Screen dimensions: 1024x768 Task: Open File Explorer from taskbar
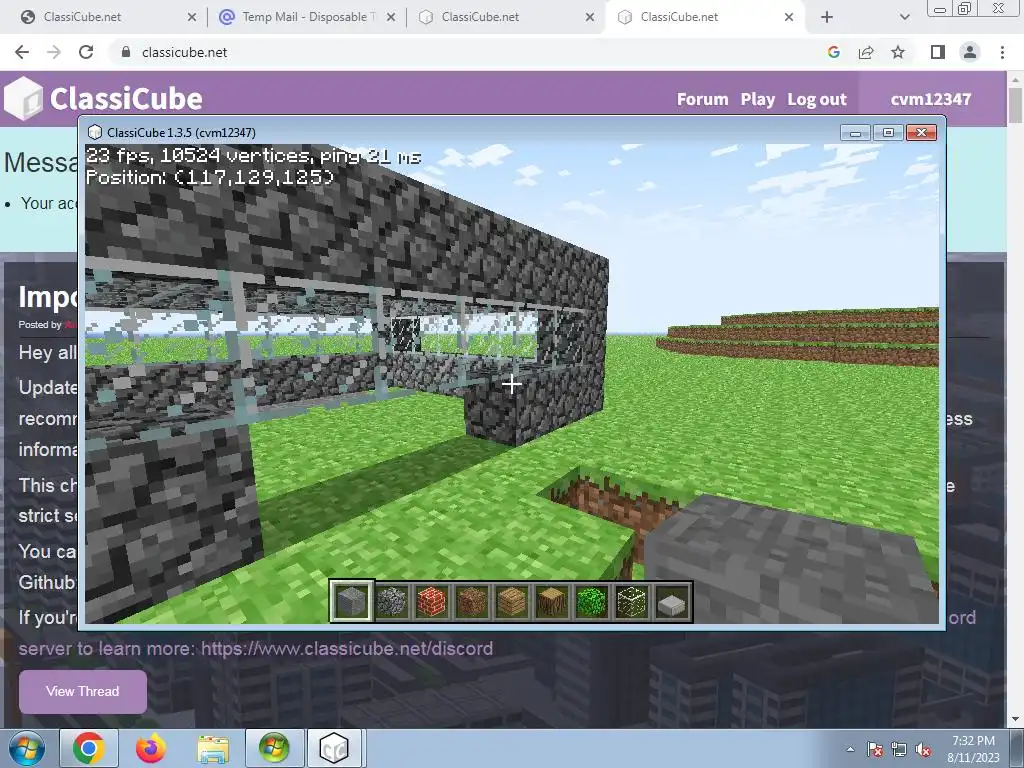pos(213,749)
